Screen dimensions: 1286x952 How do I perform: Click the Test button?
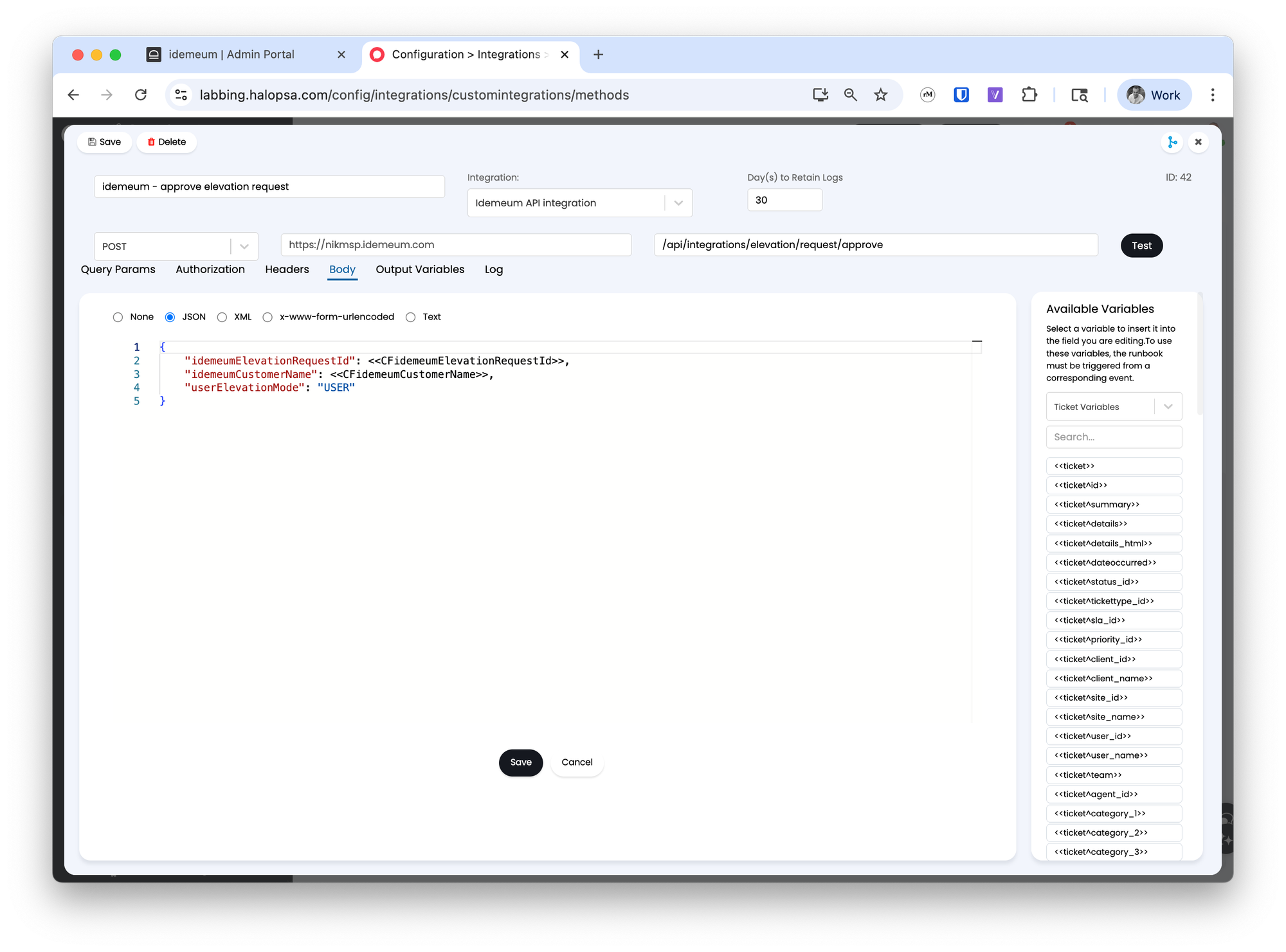(x=1141, y=246)
